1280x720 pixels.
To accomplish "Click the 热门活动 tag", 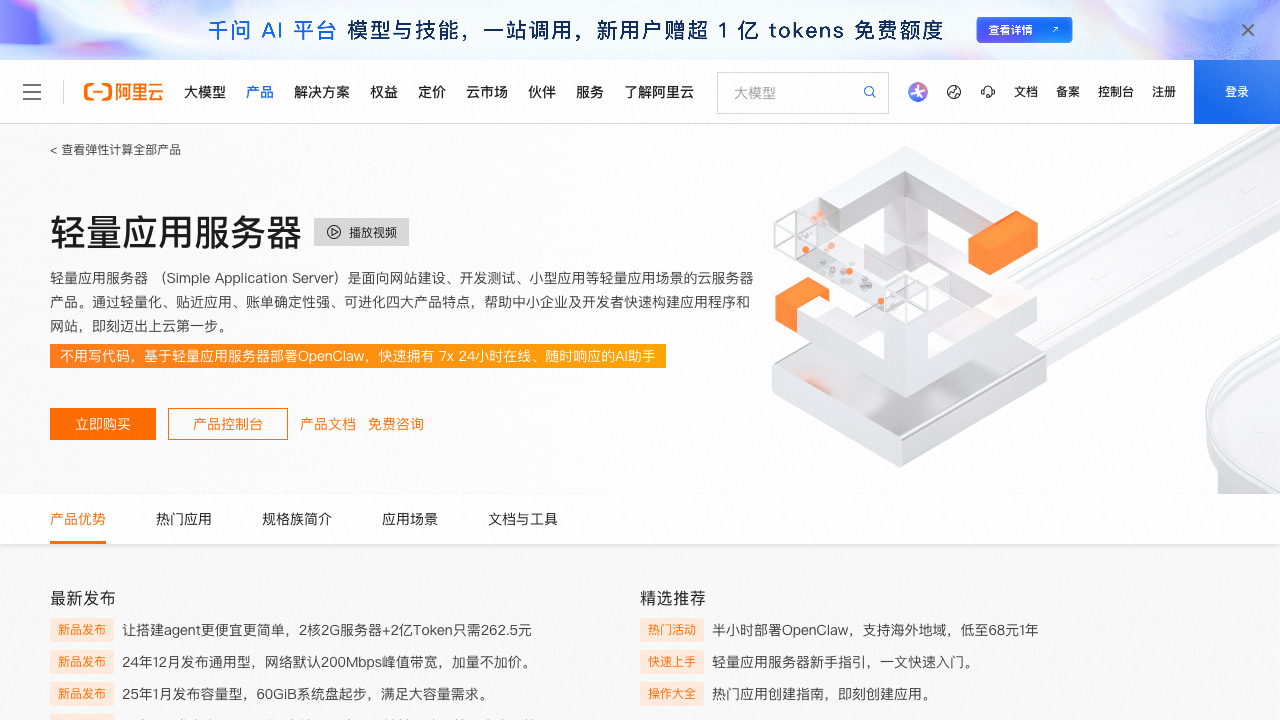I will pos(672,630).
